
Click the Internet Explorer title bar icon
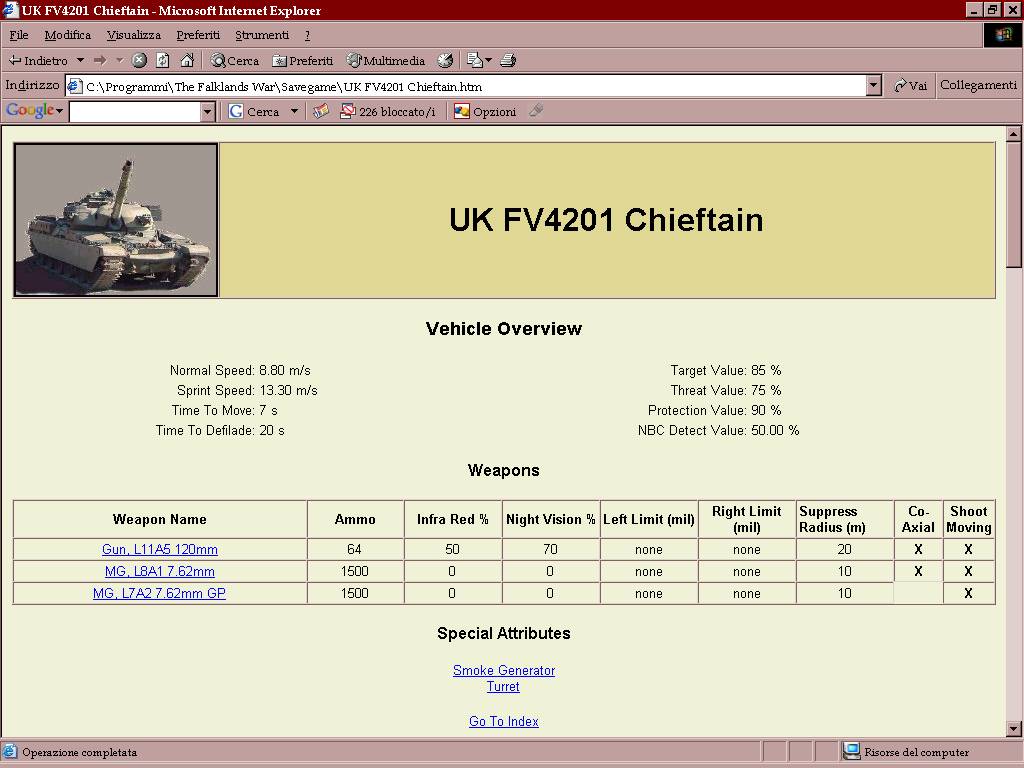[10, 10]
